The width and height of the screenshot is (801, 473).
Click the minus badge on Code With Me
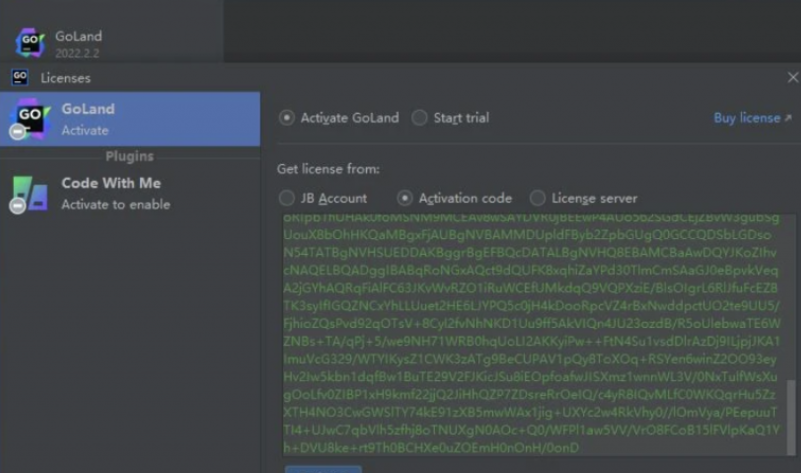point(17,205)
